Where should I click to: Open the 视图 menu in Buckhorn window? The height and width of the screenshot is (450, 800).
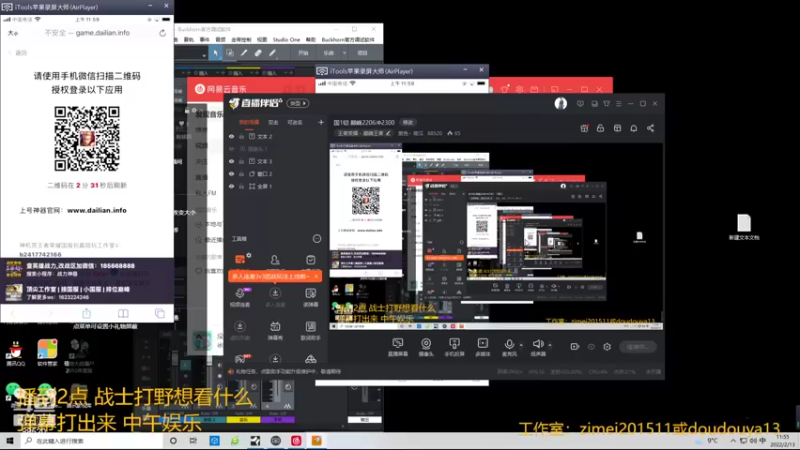[262, 40]
